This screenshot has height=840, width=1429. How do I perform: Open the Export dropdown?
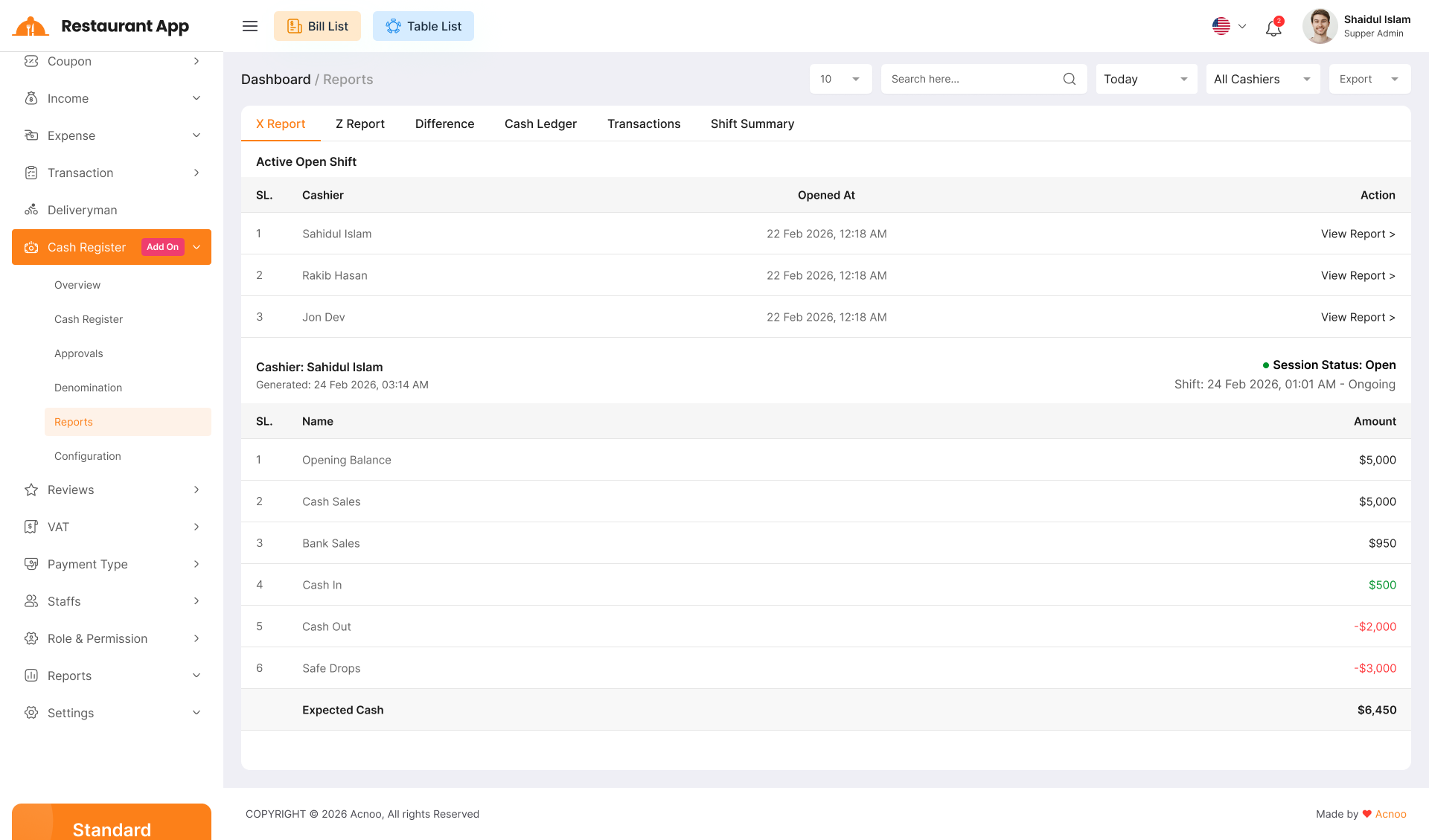point(1369,79)
